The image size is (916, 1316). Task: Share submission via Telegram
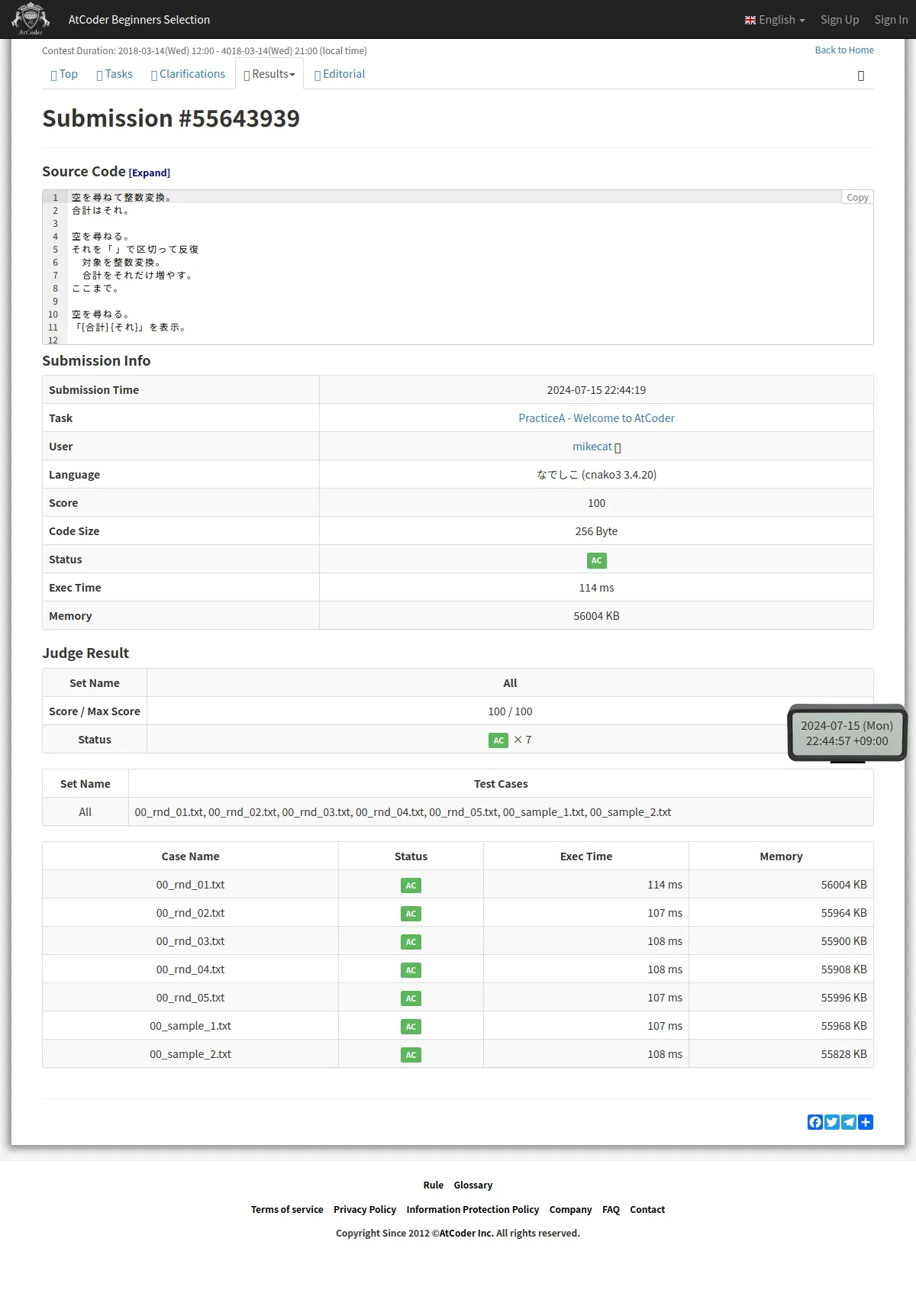point(849,1122)
